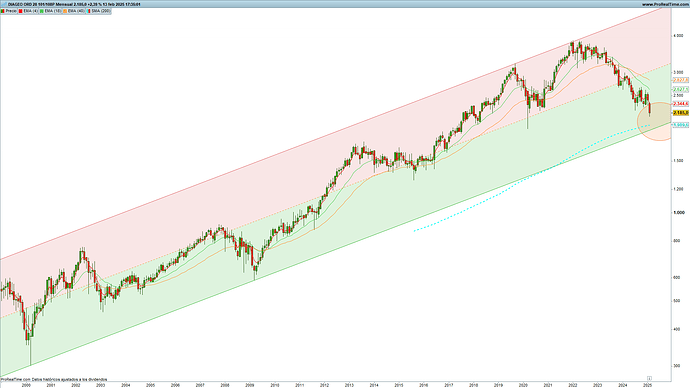Click the 2020 label on time axis
This screenshot has height=388, width=690.
(523, 385)
